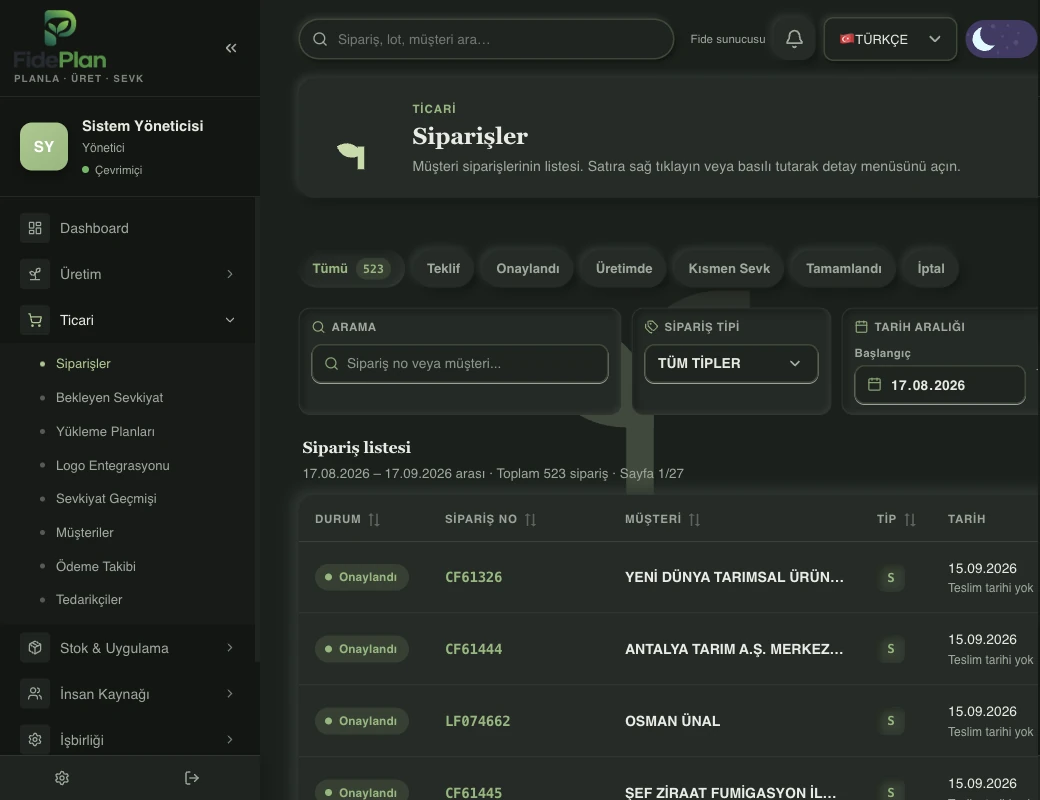Open settings gear at sidebar bottom
Image resolution: width=1040 pixels, height=800 pixels.
coord(62,778)
